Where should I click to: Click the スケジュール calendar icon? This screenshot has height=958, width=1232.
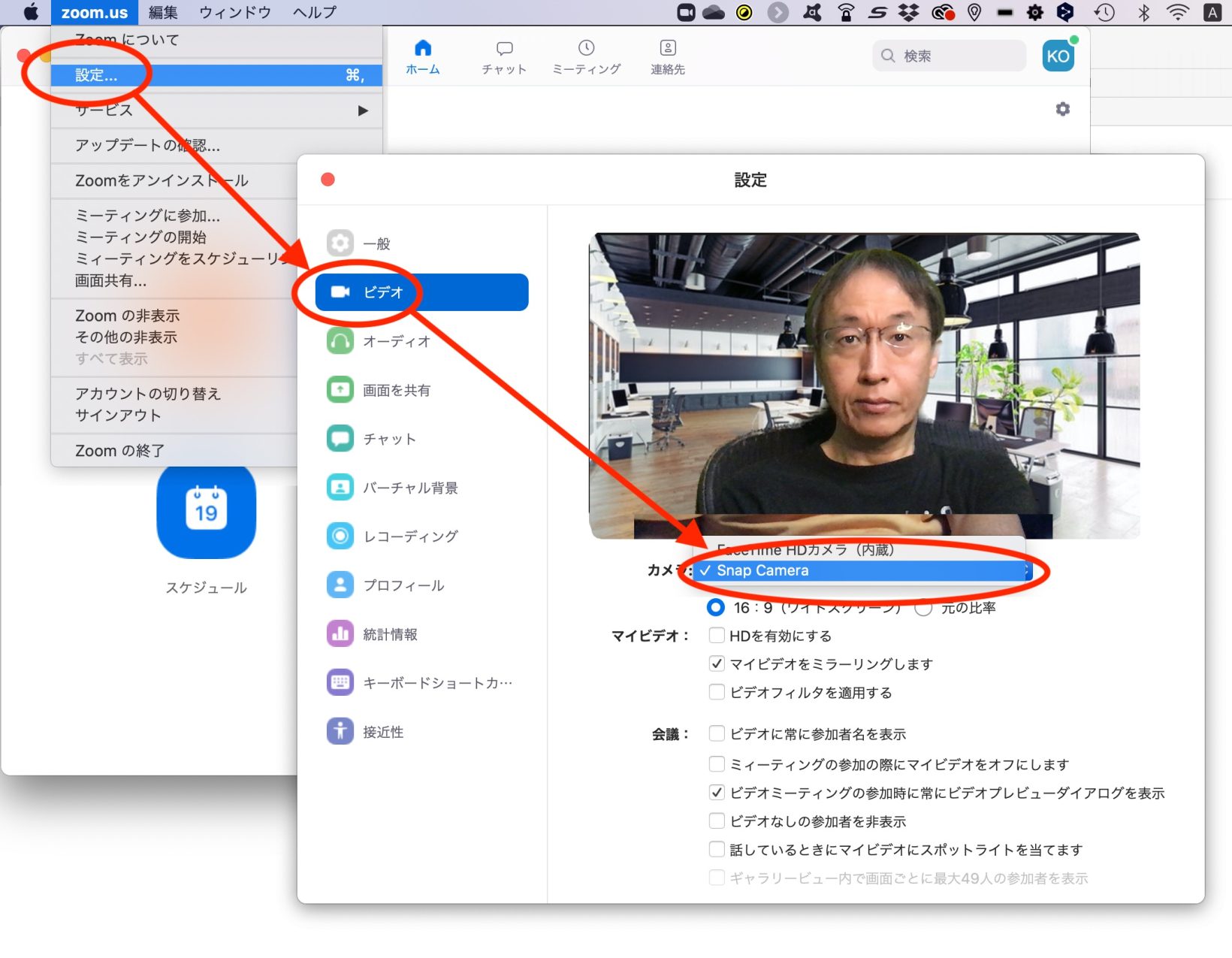tap(207, 511)
